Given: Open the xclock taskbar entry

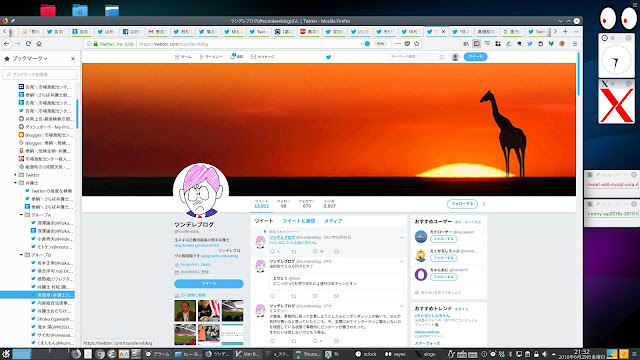Looking at the screenshot, I should click(366, 354).
